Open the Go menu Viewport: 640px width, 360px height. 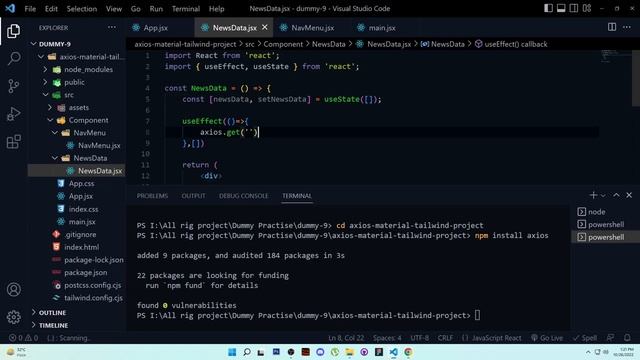[136, 9]
